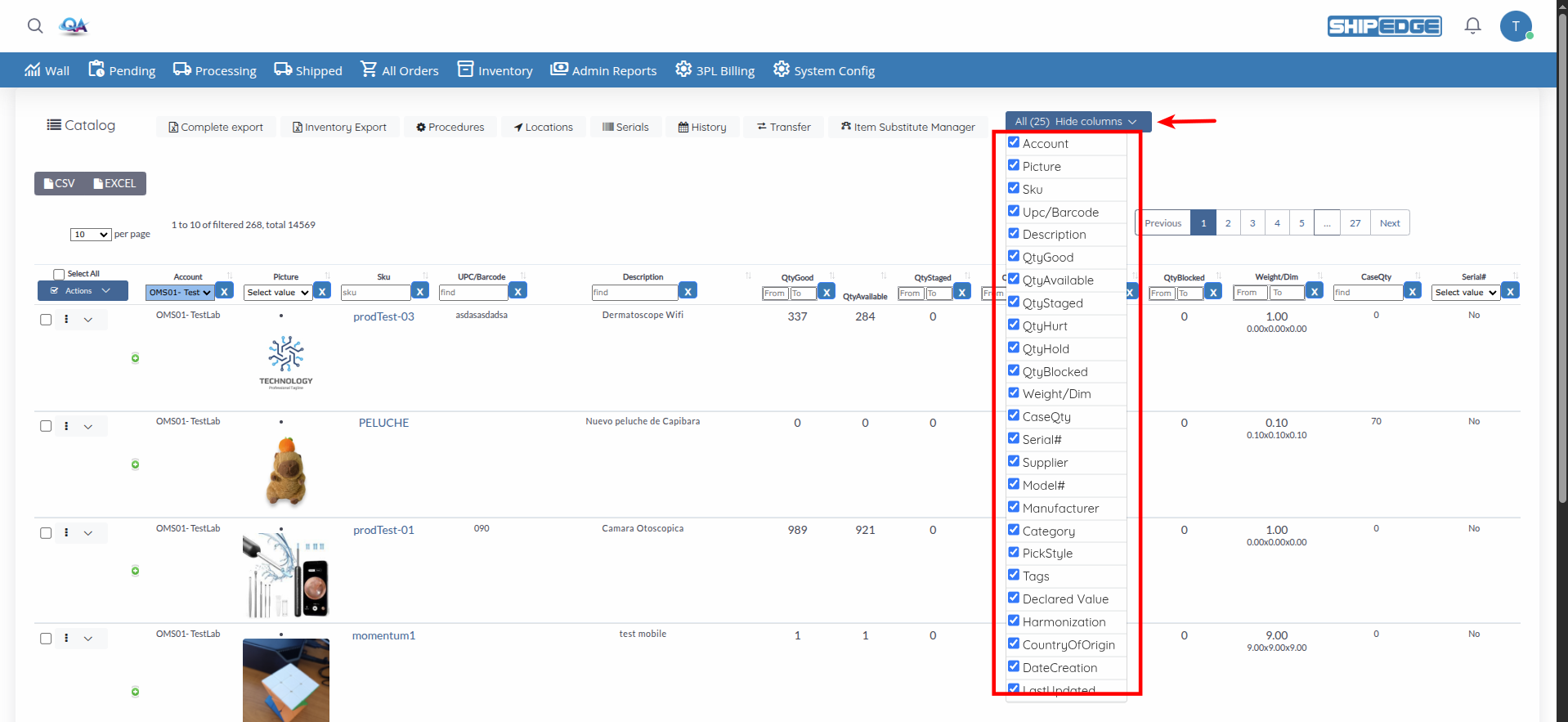Clear the UPC/Barcode filter with X
This screenshot has width=1568, height=722.
[517, 291]
